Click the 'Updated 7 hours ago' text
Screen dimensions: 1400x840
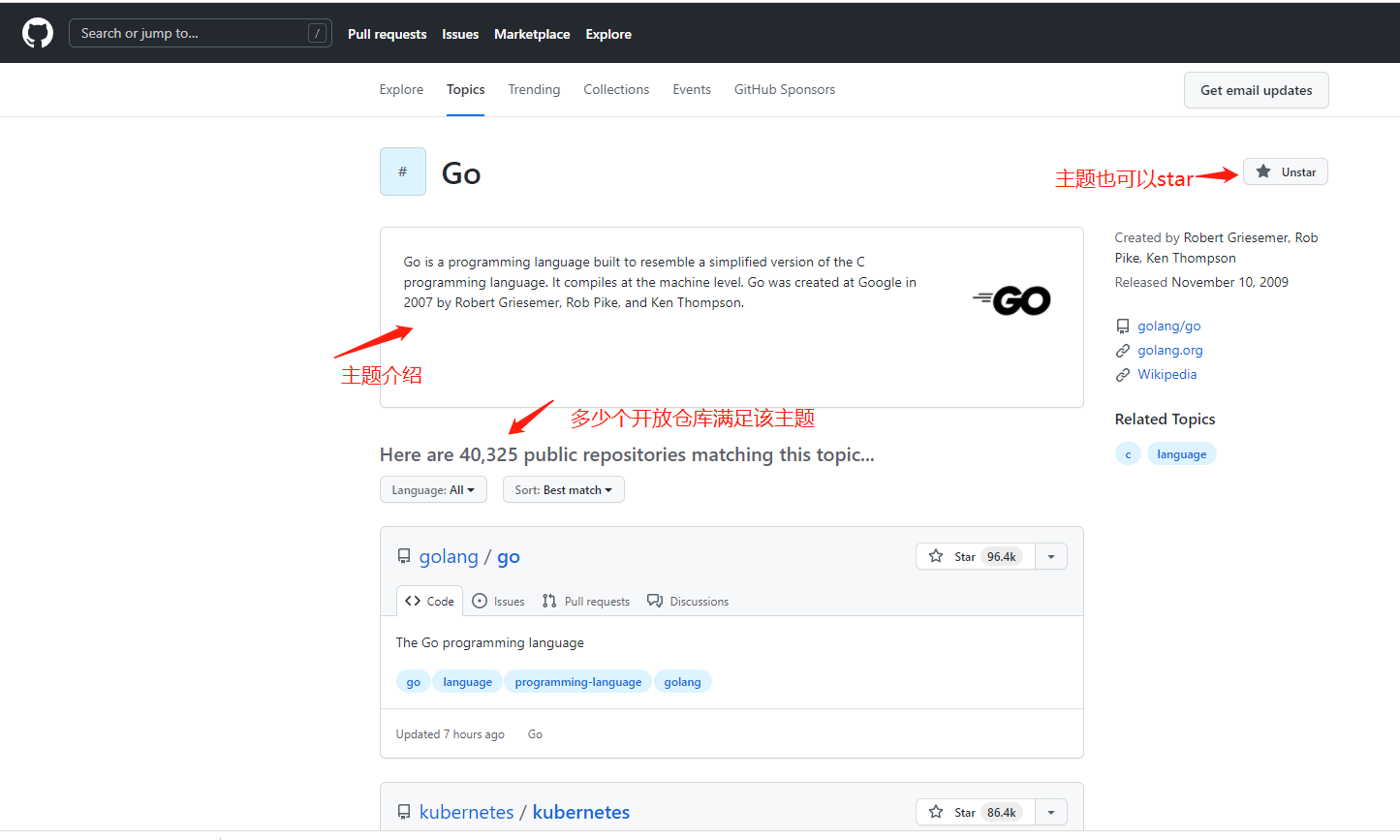(x=450, y=733)
